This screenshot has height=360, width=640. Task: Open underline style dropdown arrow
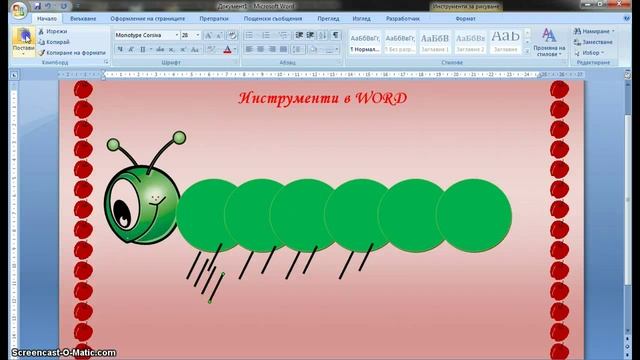[x=151, y=49]
